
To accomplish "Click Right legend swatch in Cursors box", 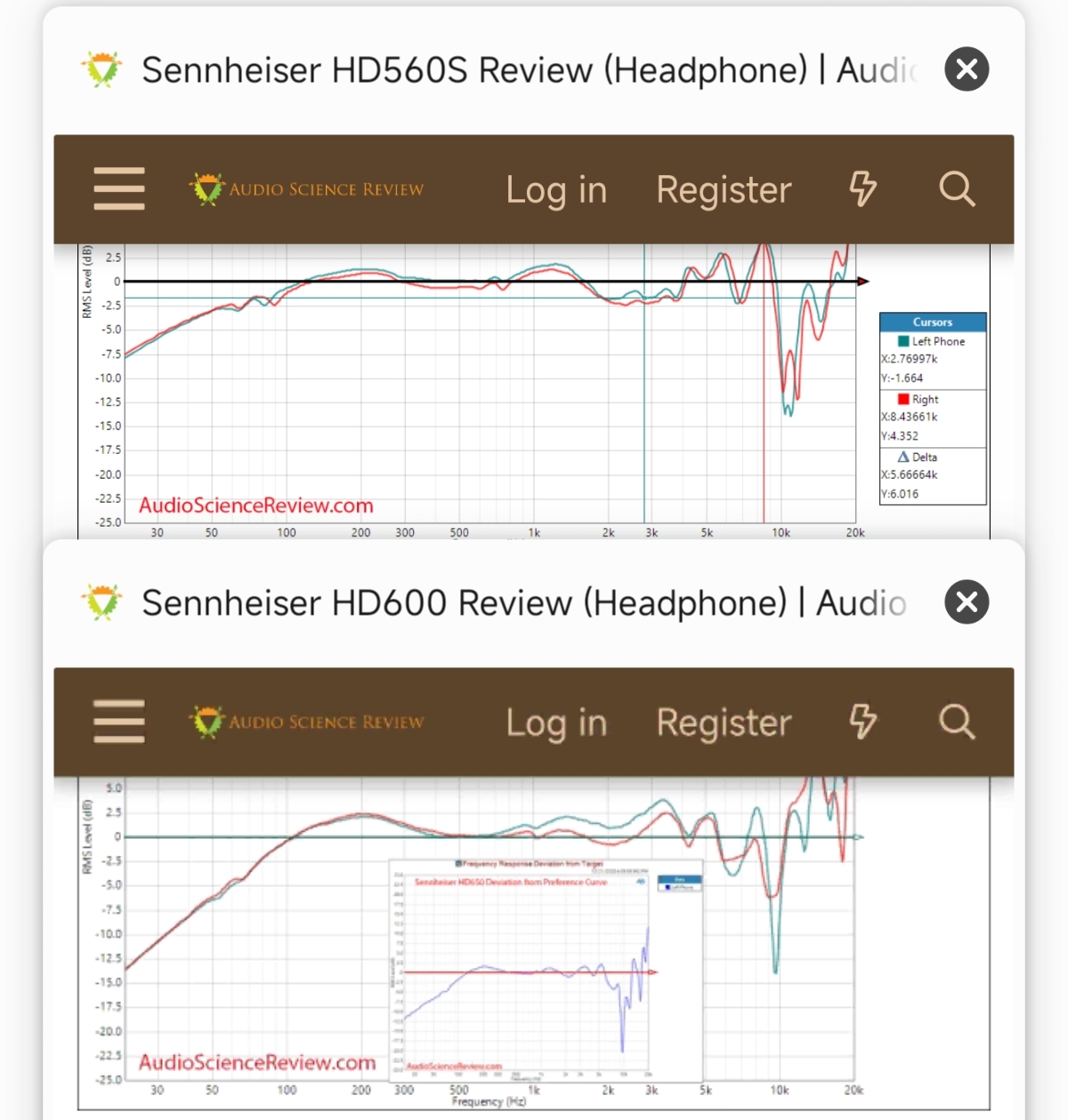I will (903, 399).
